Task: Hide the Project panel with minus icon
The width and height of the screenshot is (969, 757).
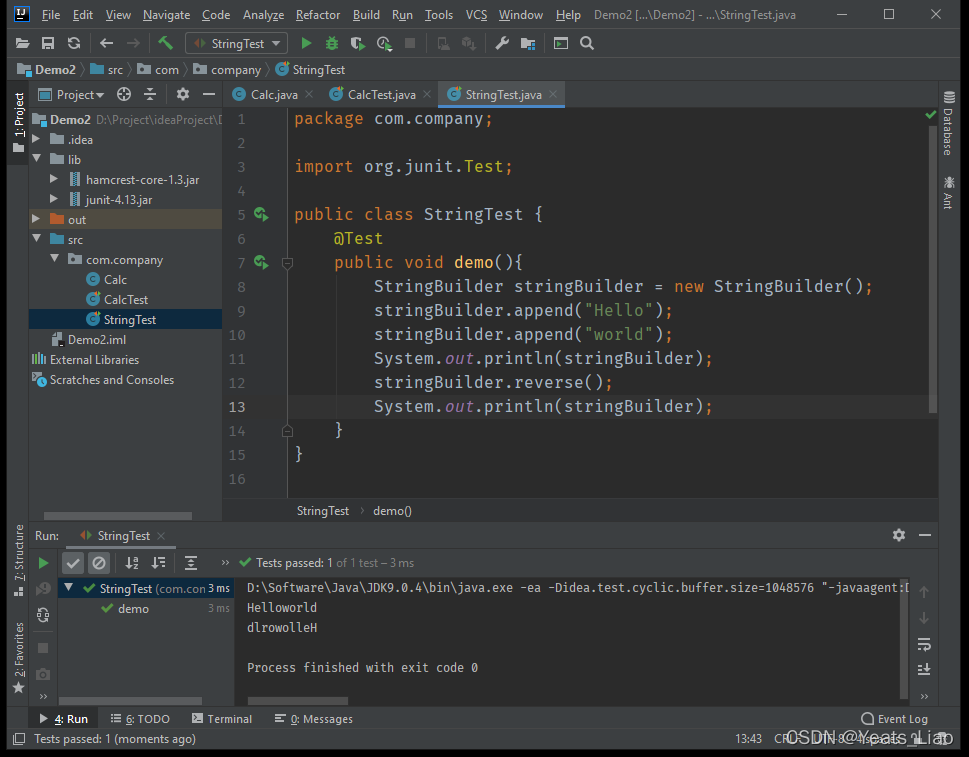Action: pos(209,95)
